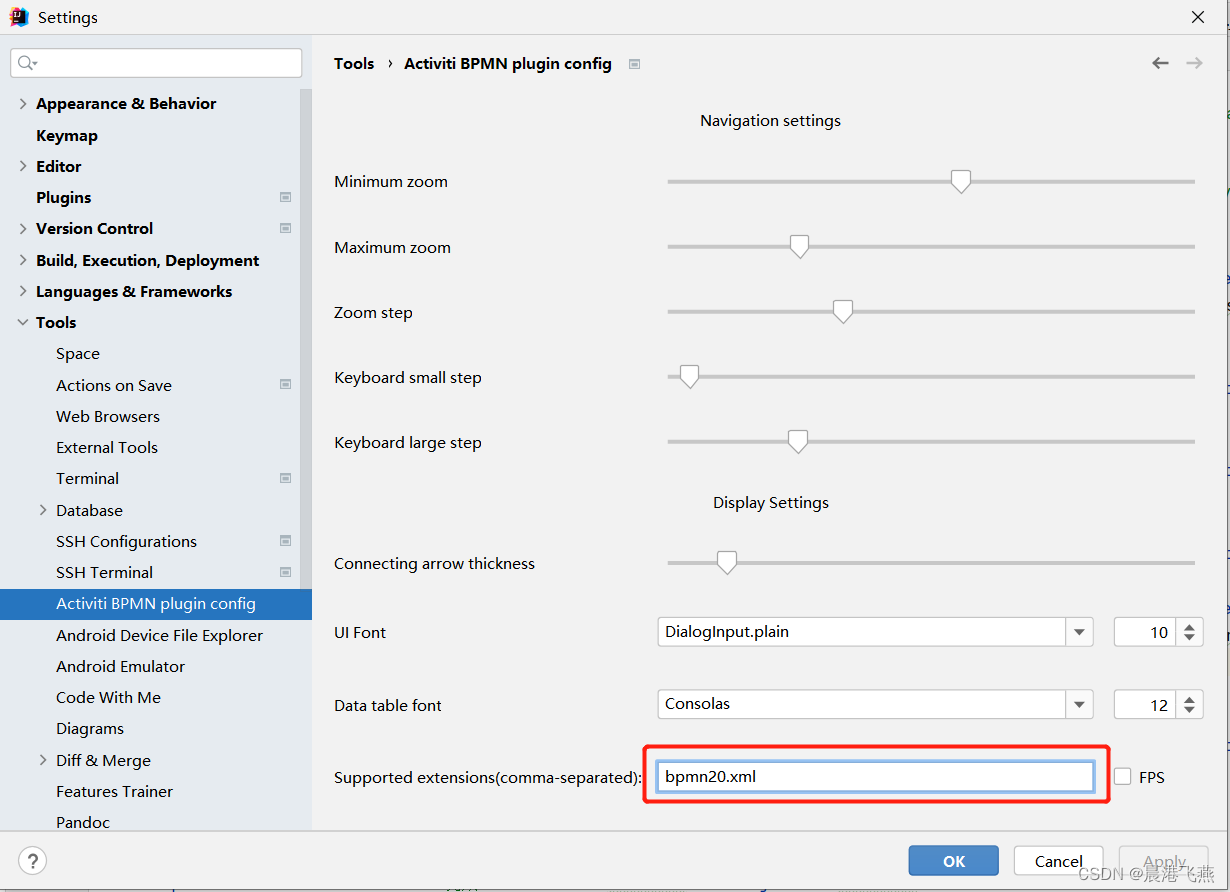This screenshot has height=892, width=1230.
Task: Open the Space settings page
Action: [x=78, y=354]
